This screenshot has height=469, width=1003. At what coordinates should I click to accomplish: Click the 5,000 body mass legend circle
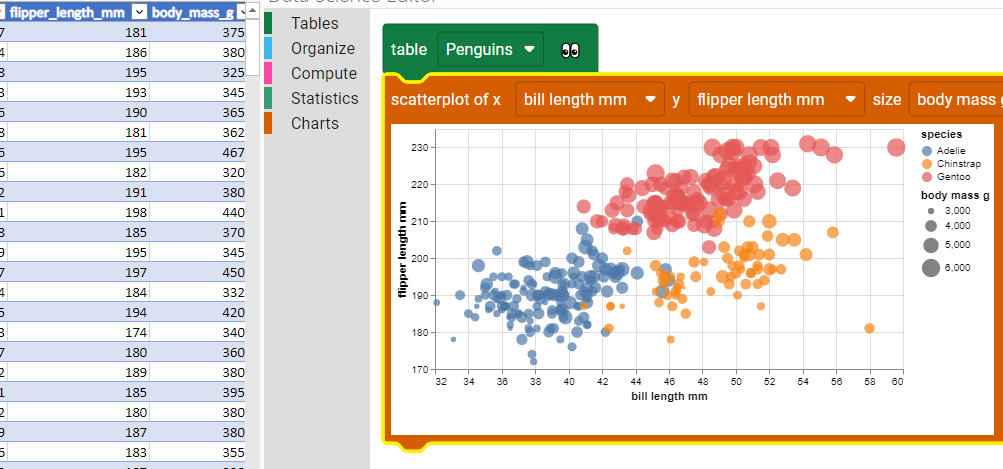click(930, 245)
